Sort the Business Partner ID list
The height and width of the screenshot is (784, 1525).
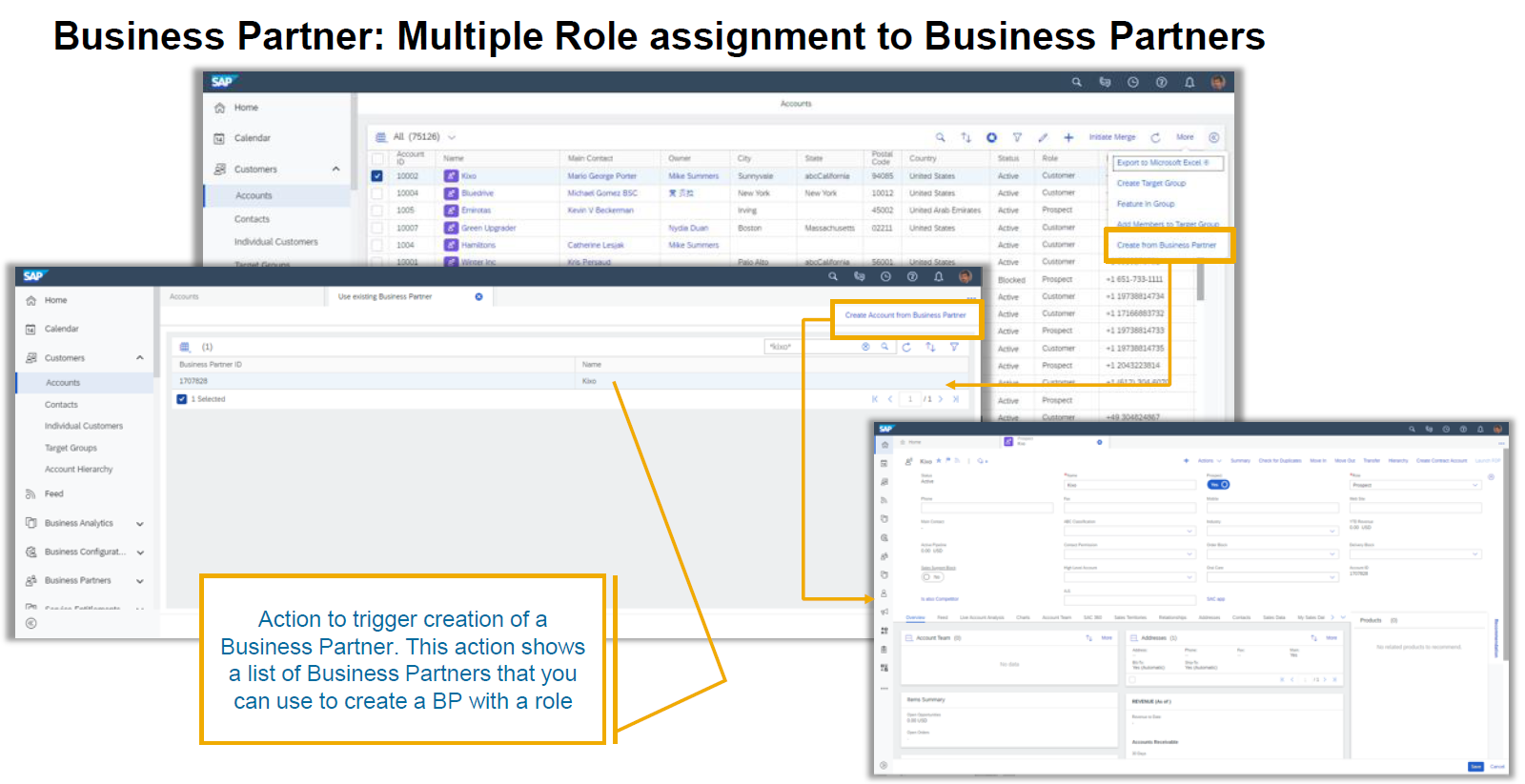pyautogui.click(x=930, y=347)
